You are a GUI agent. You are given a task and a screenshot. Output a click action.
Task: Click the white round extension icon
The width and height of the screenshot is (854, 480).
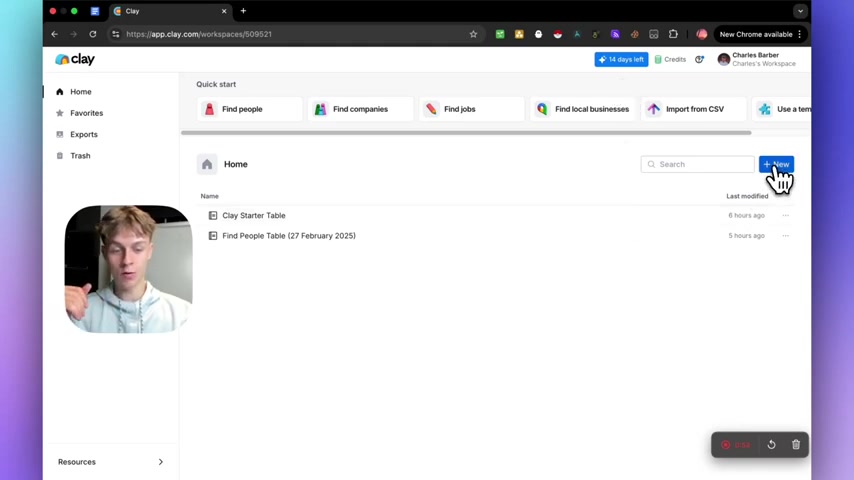coord(538,34)
